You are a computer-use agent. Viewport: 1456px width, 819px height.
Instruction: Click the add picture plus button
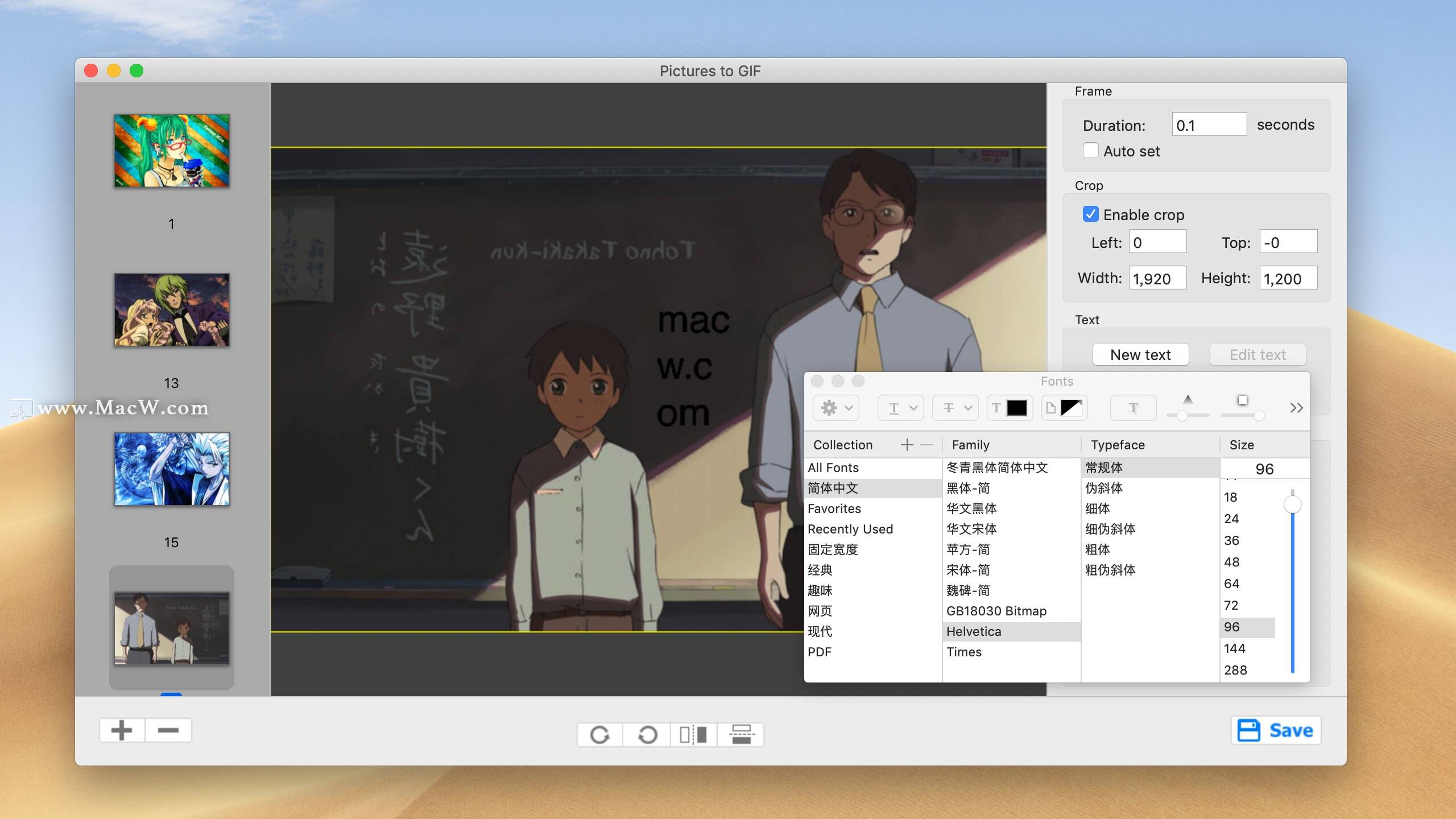pyautogui.click(x=122, y=730)
